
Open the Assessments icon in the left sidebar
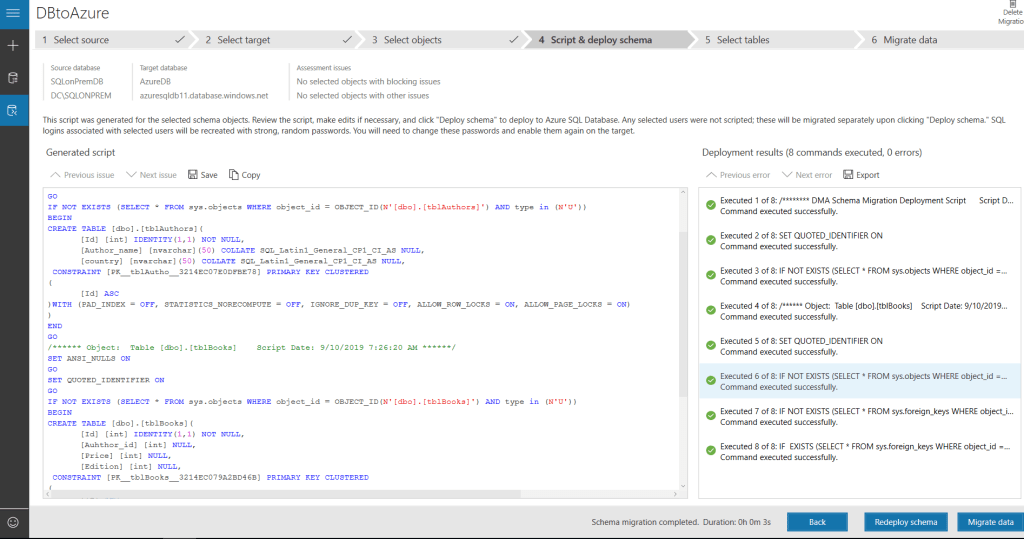tap(13, 77)
